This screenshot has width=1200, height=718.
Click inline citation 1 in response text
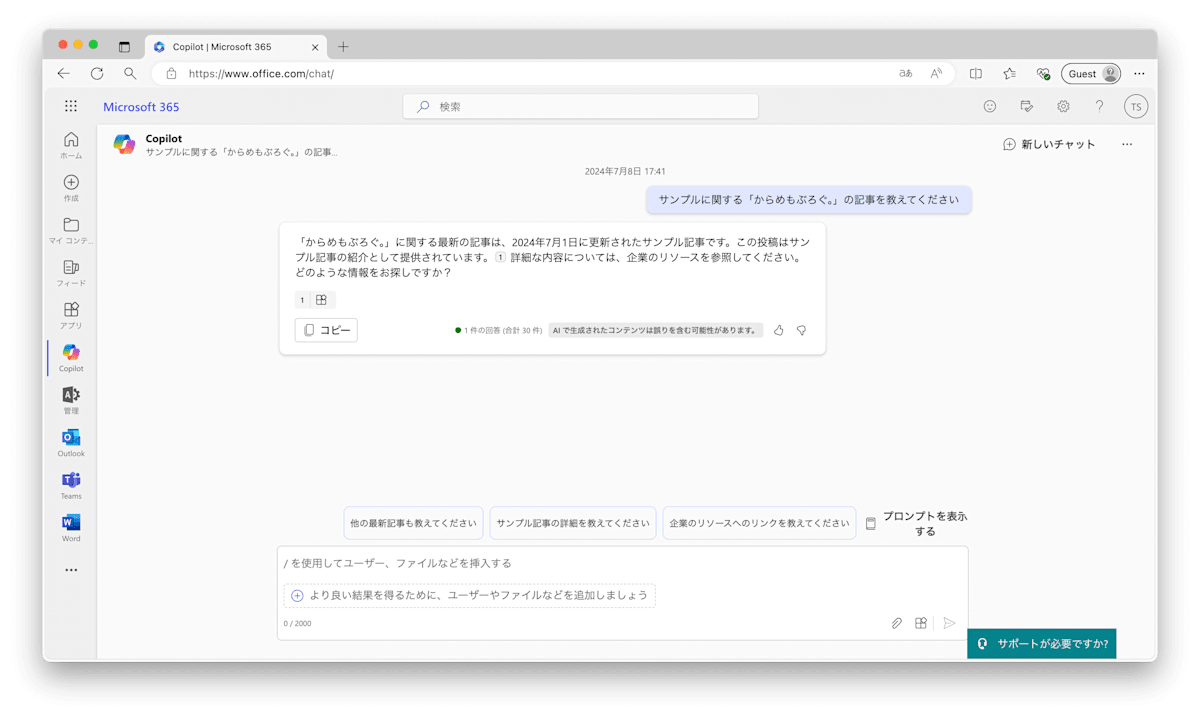500,257
